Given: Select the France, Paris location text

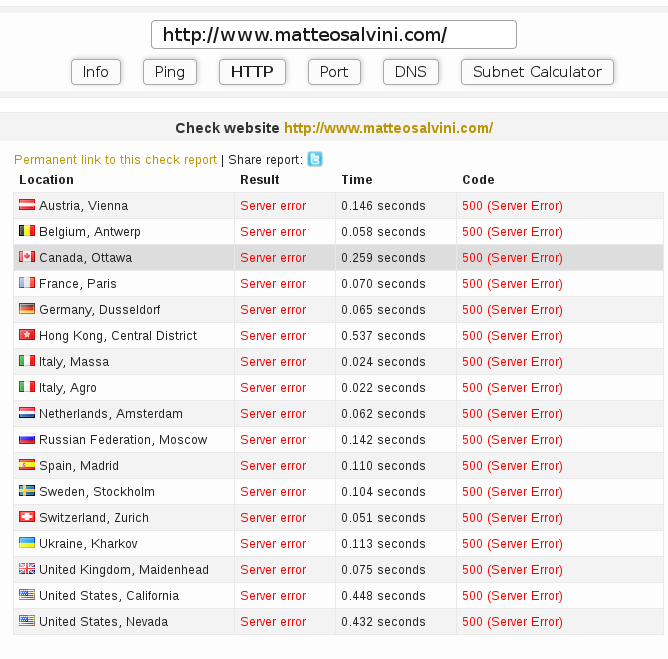Looking at the screenshot, I should 78,284.
